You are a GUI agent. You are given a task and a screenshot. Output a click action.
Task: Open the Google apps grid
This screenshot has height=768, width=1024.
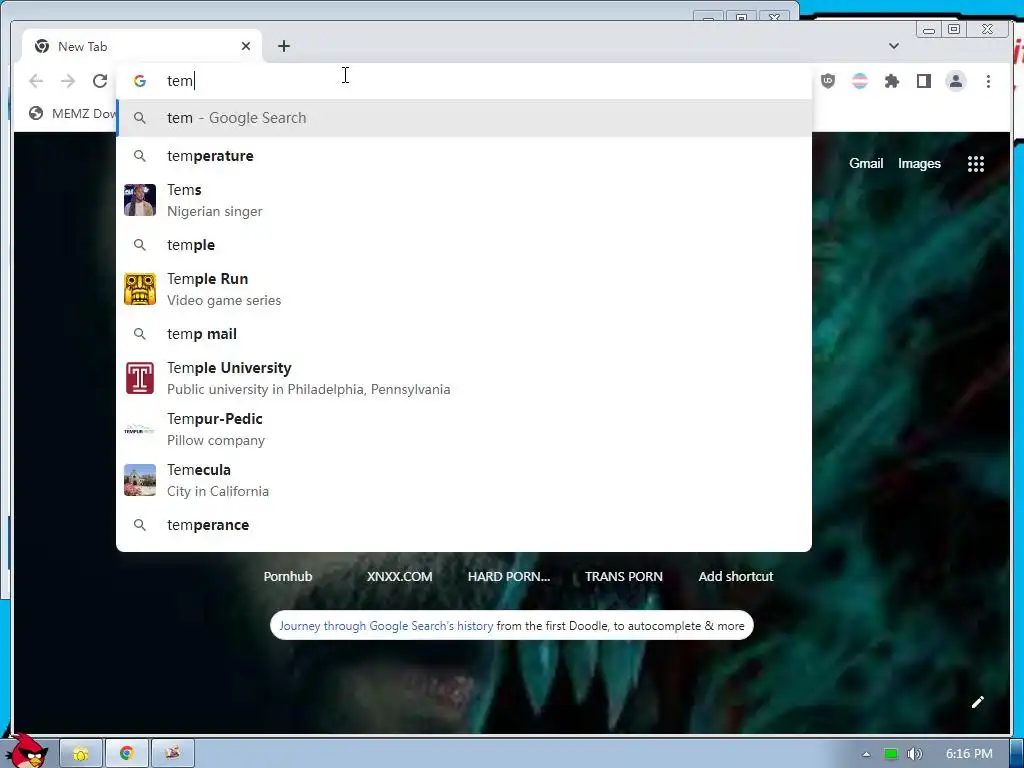click(976, 164)
